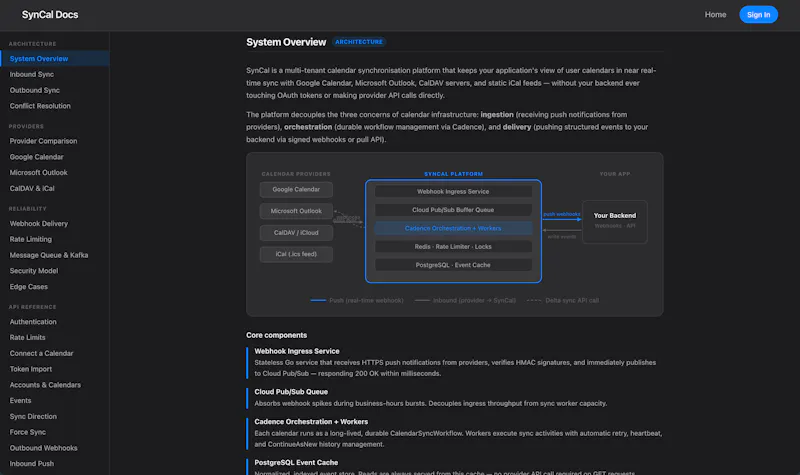Click Cloud Pub/Sub Queue component heading
800x475 pixels.
(x=291, y=392)
